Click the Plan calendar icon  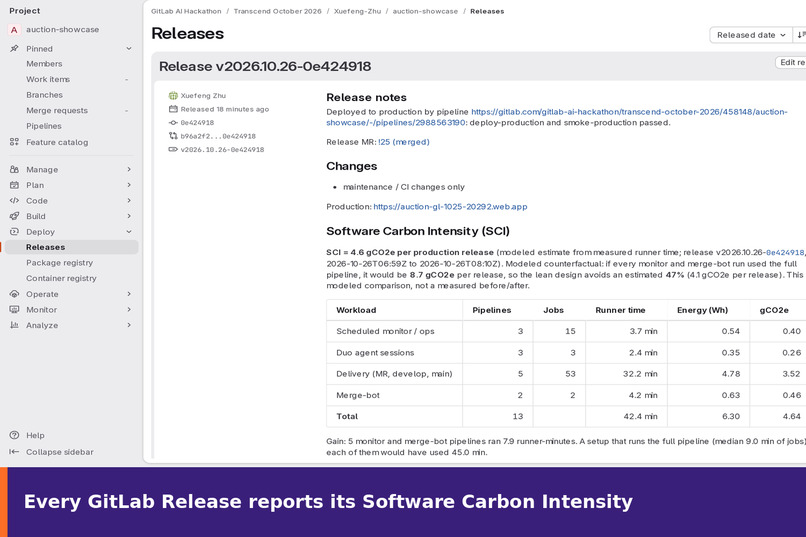pyautogui.click(x=14, y=185)
